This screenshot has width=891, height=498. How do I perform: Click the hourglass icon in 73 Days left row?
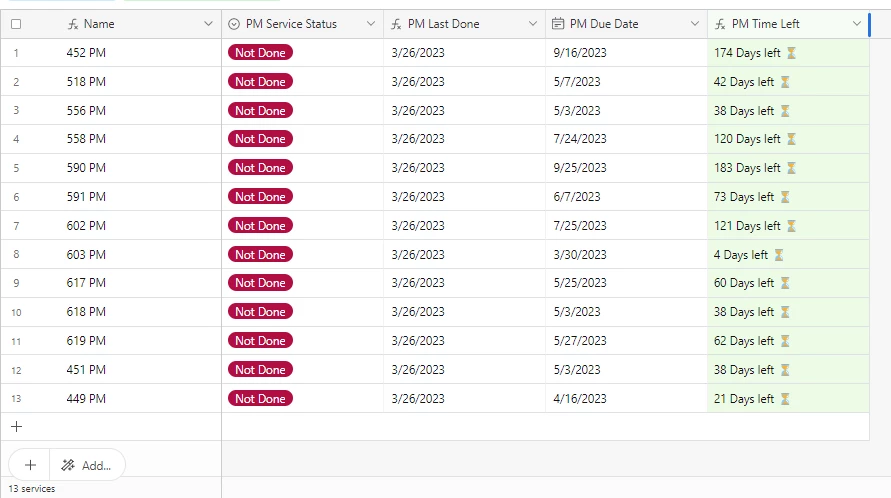[785, 197]
